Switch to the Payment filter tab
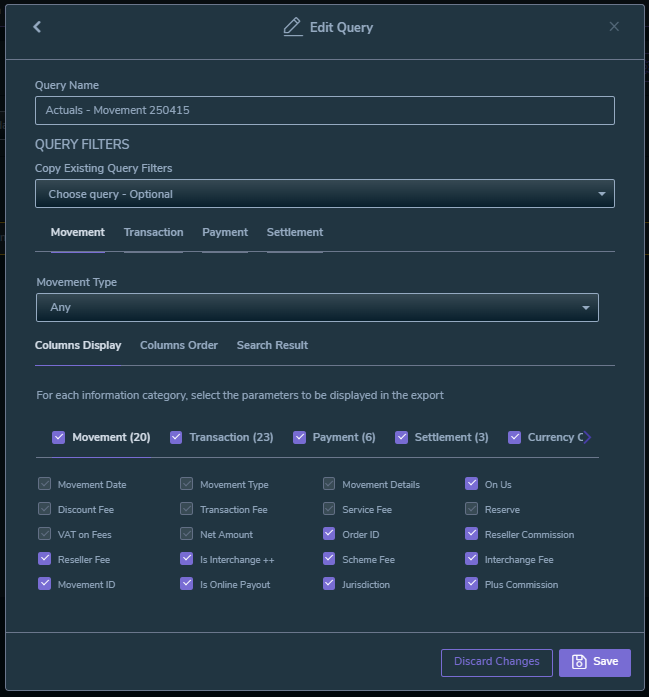This screenshot has height=697, width=649. click(x=225, y=232)
